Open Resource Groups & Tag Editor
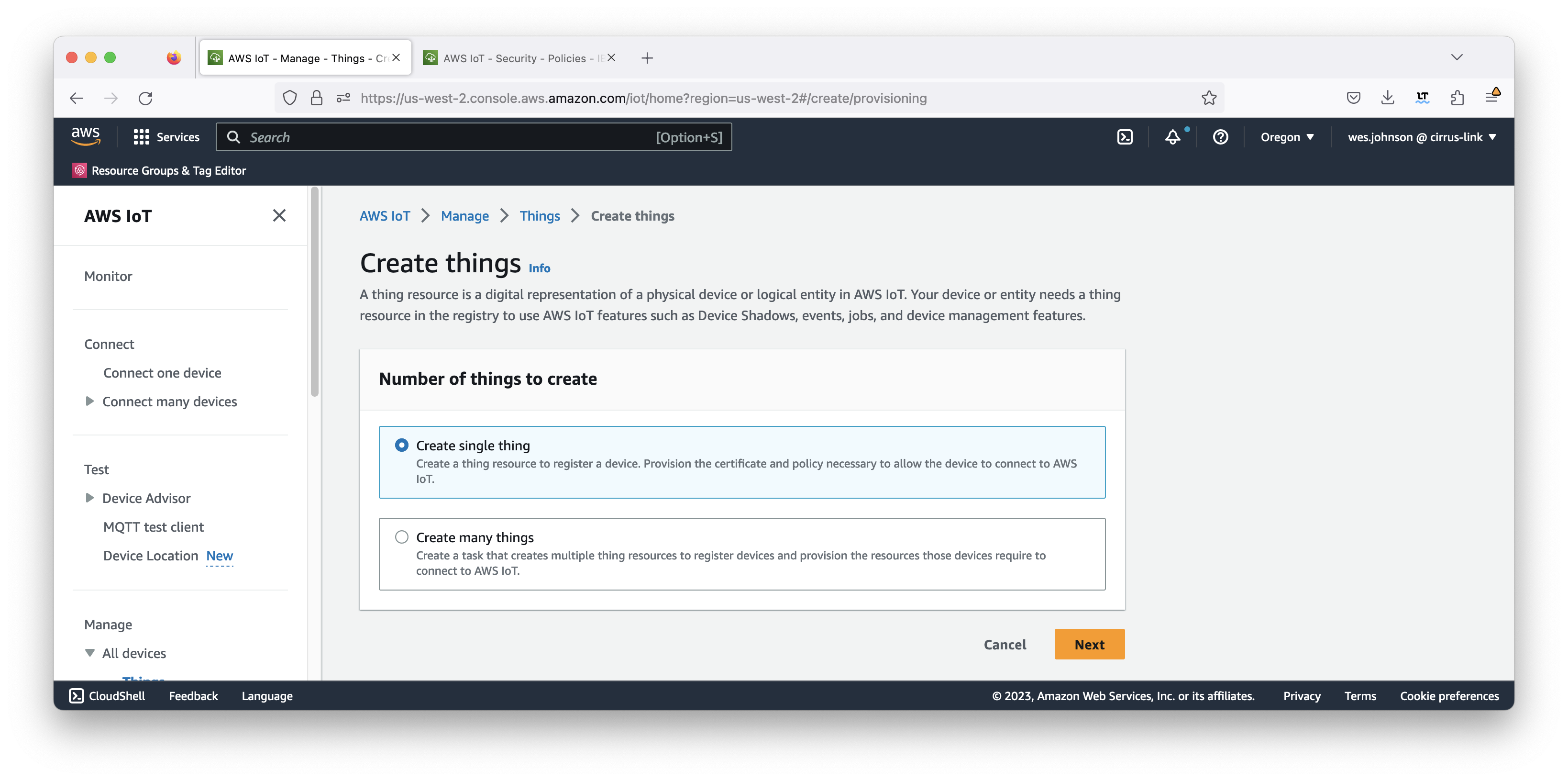Screen dimensions: 1568x781 point(159,170)
